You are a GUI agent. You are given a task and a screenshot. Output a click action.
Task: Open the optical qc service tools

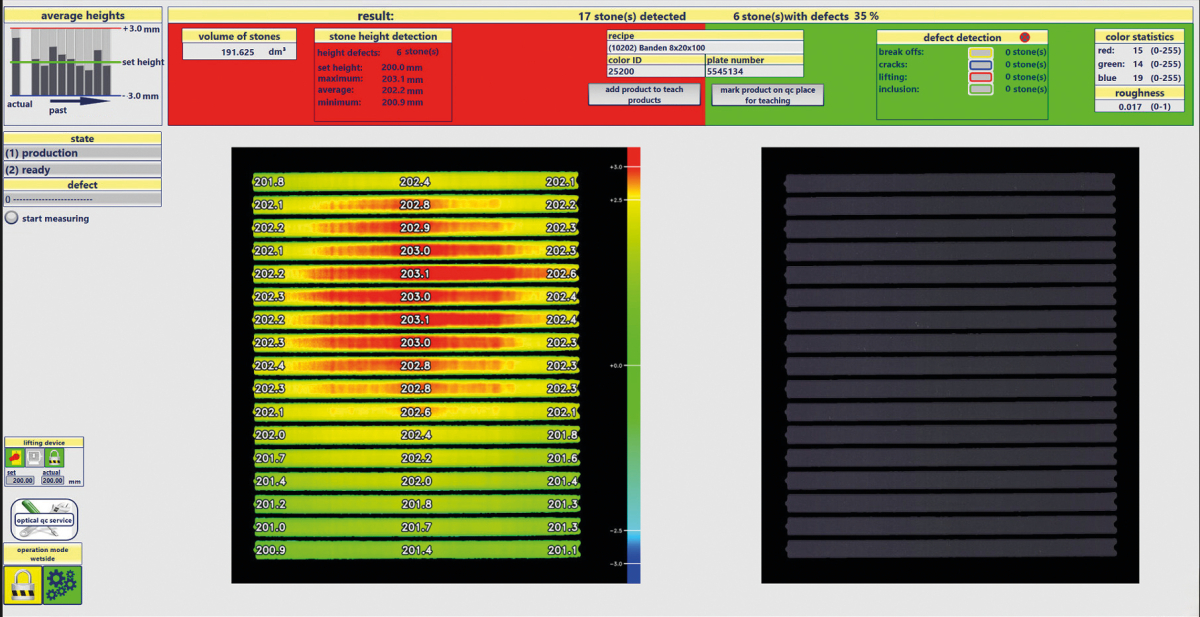tap(43, 519)
